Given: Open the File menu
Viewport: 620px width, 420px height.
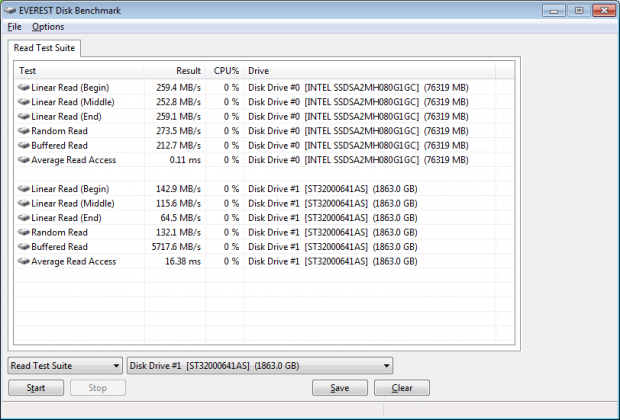Looking at the screenshot, I should [x=14, y=27].
